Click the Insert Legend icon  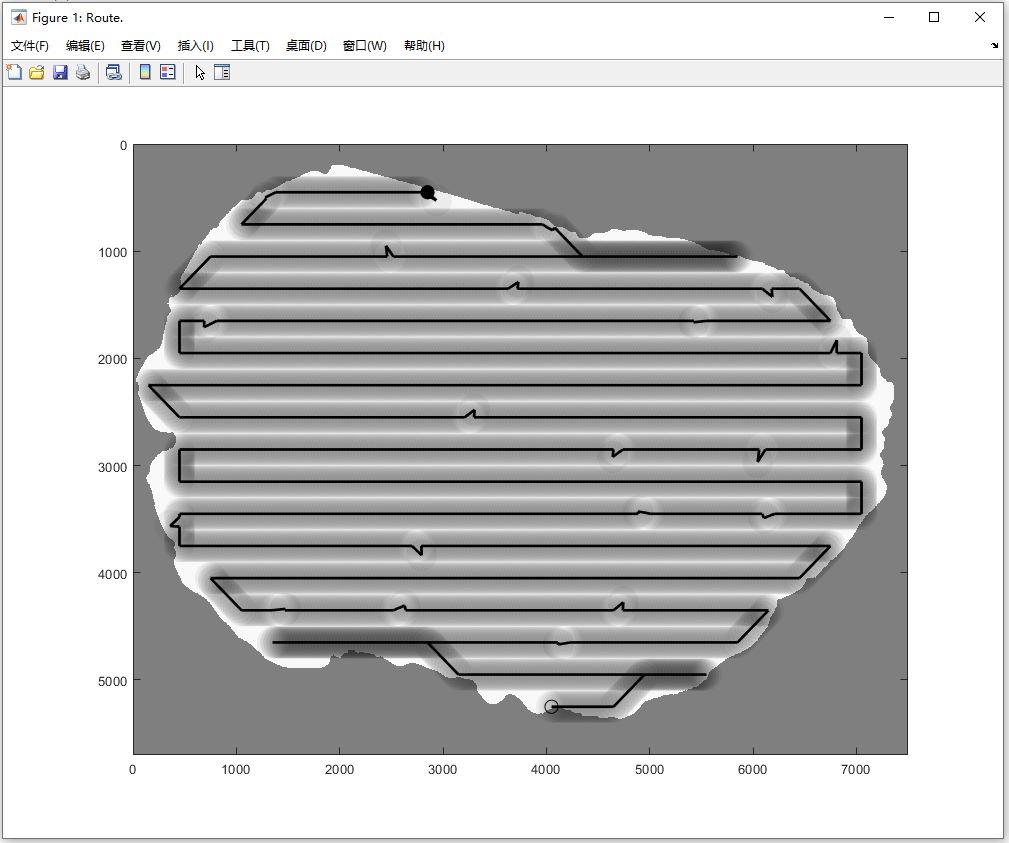click(167, 72)
